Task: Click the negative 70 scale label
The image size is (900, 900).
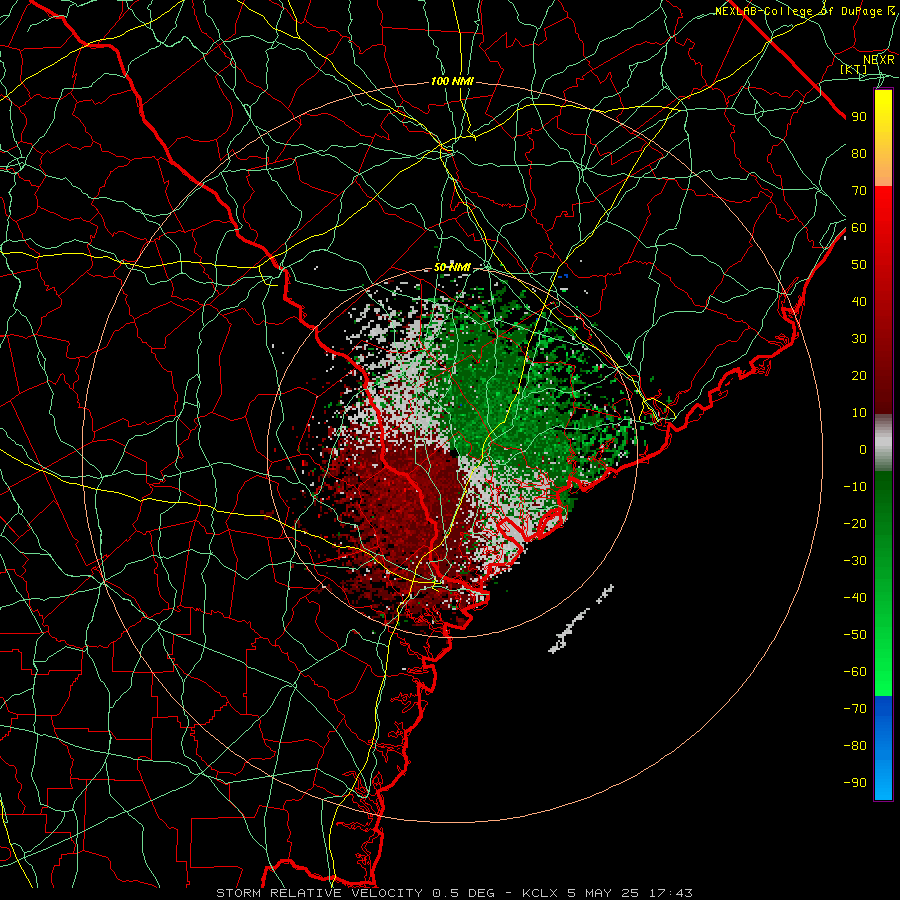Action: (x=855, y=709)
